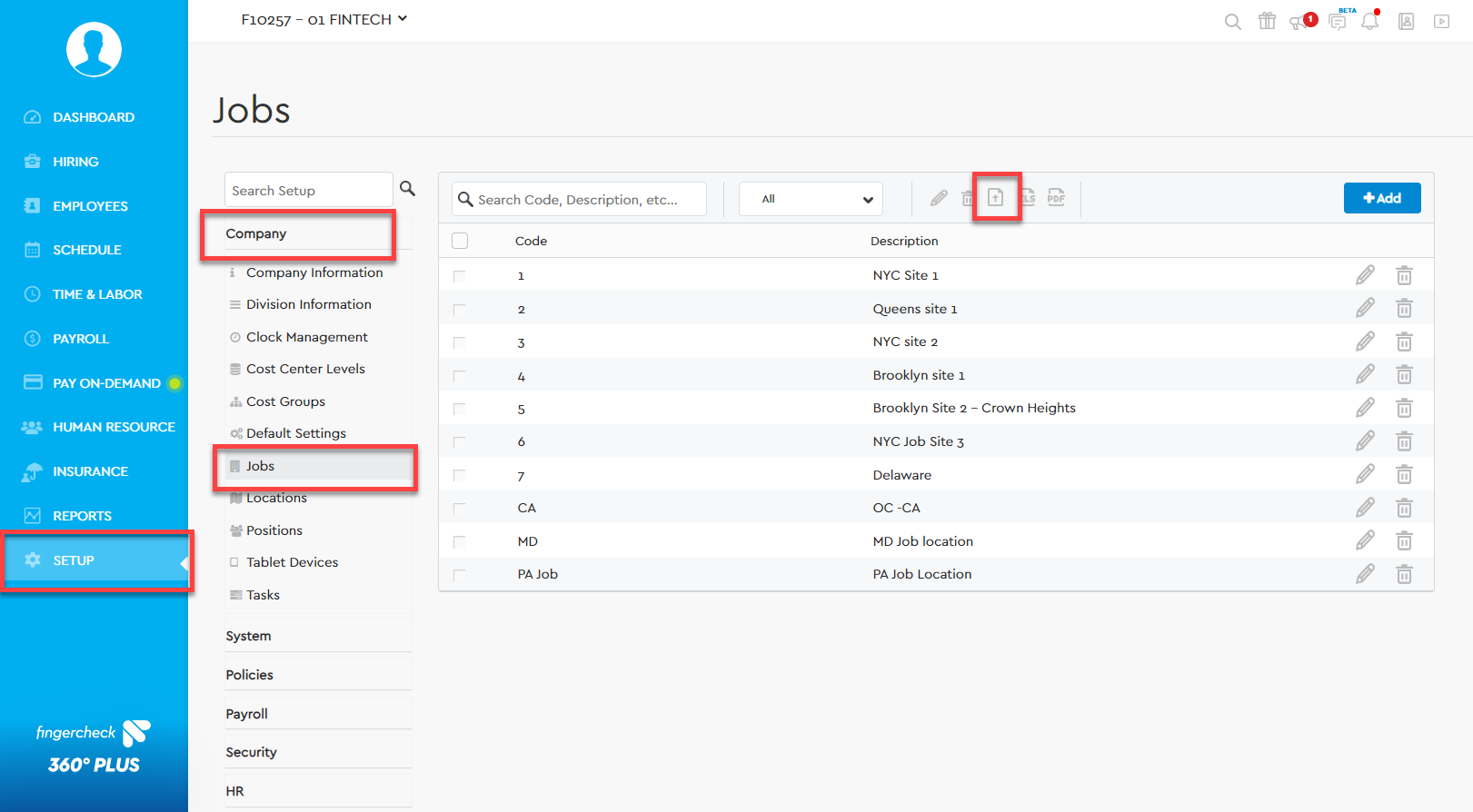Edit the Brooklyn site 1 job

tap(1365, 375)
